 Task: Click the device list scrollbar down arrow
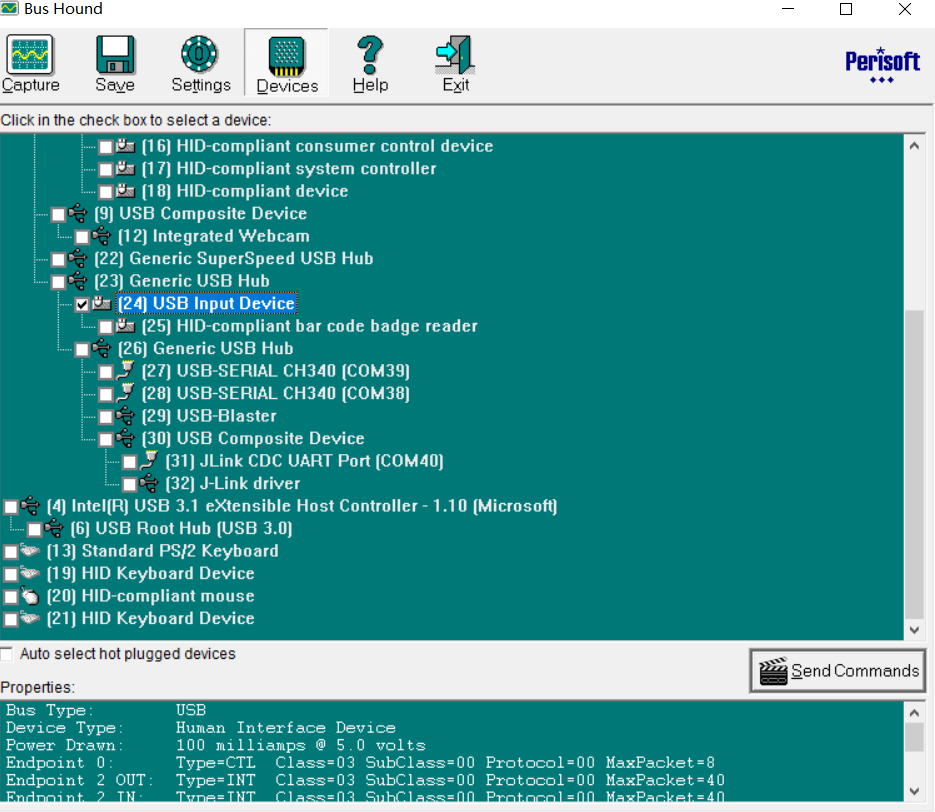pyautogui.click(x=913, y=630)
